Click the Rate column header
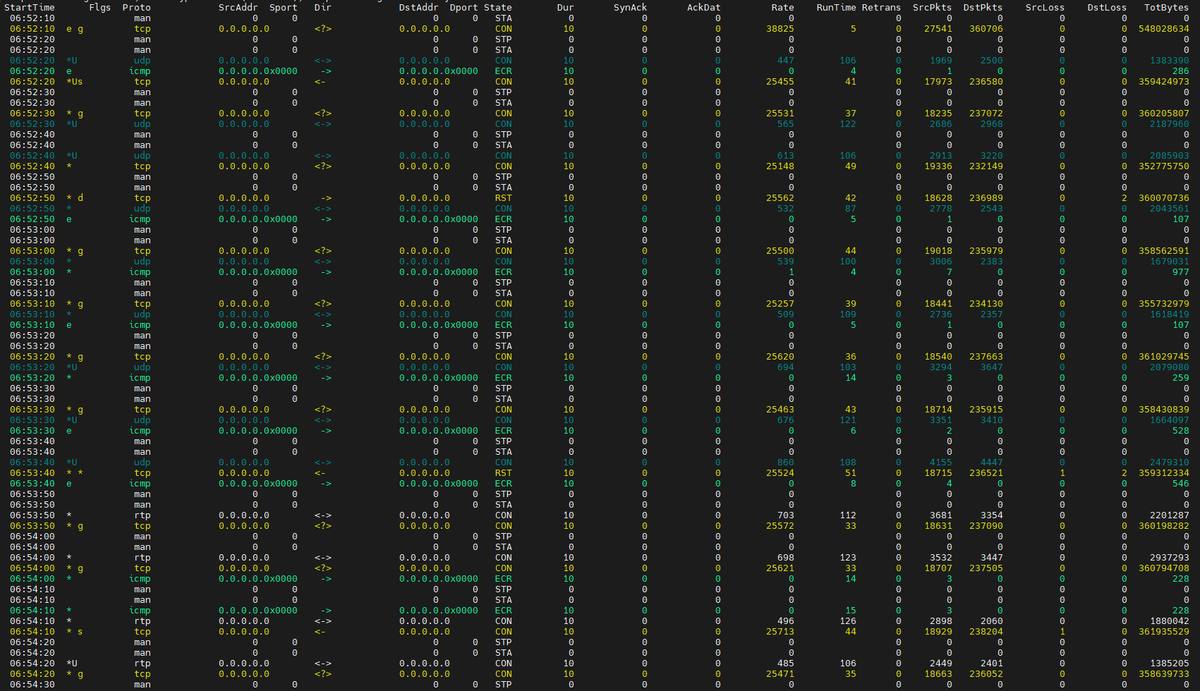 pyautogui.click(x=783, y=7)
